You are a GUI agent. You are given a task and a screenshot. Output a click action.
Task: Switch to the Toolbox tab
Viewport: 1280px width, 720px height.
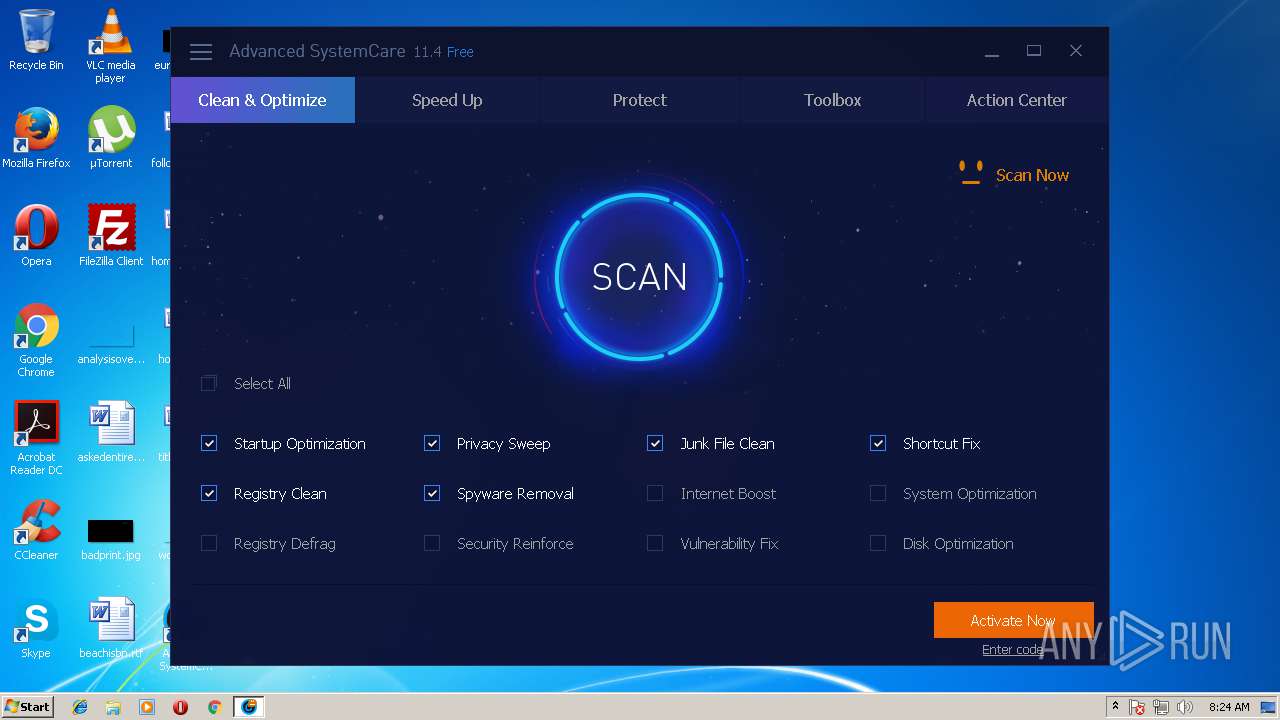[832, 100]
